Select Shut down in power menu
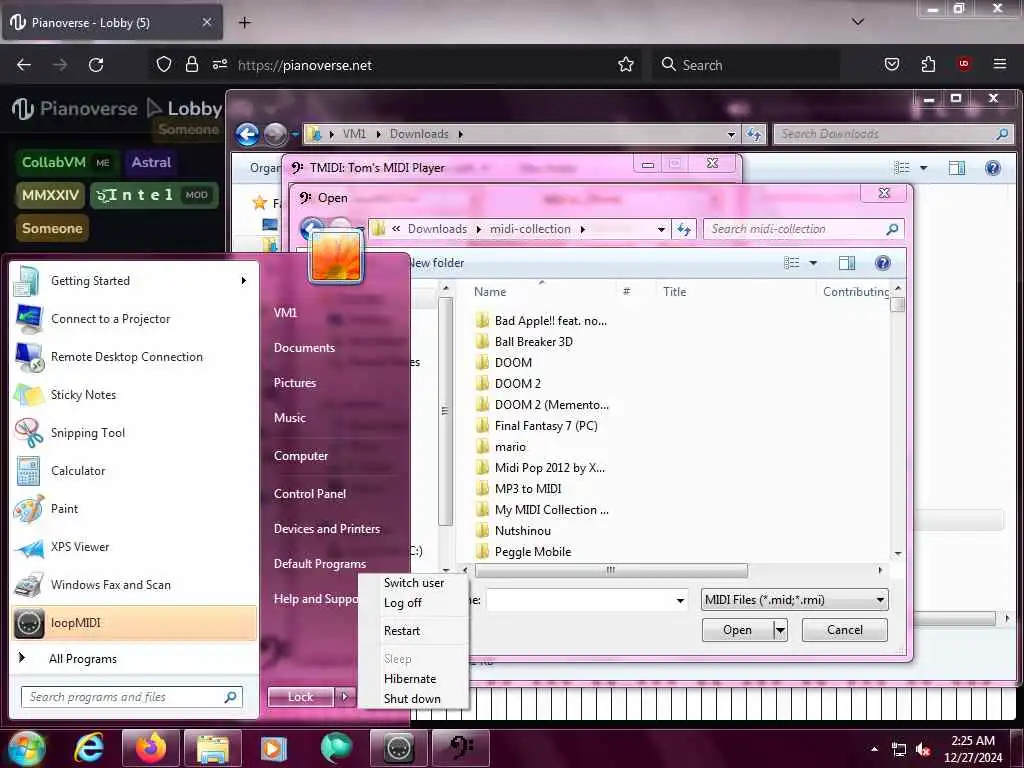This screenshot has height=768, width=1024. coord(412,699)
